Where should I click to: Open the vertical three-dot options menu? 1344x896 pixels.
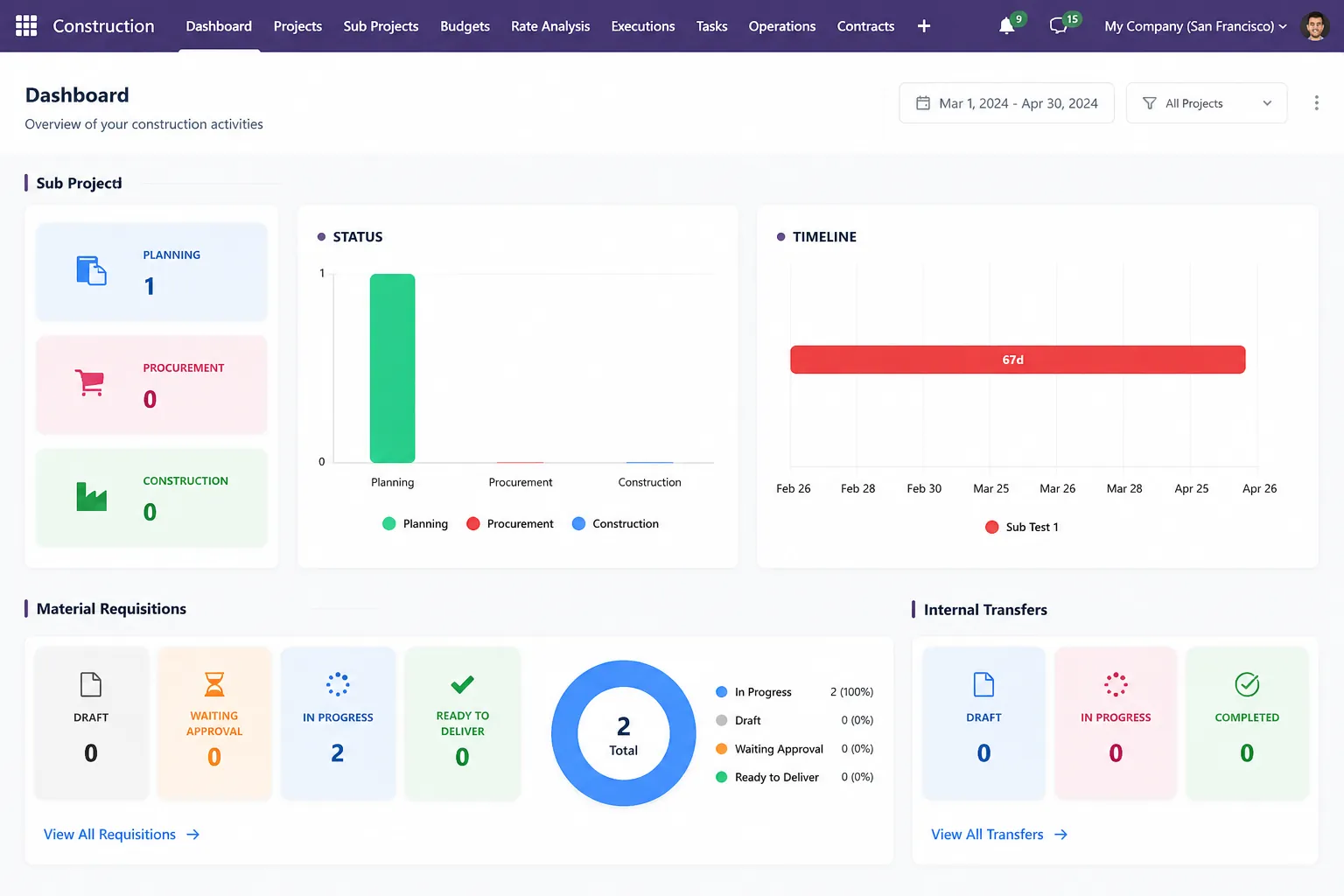1316,103
